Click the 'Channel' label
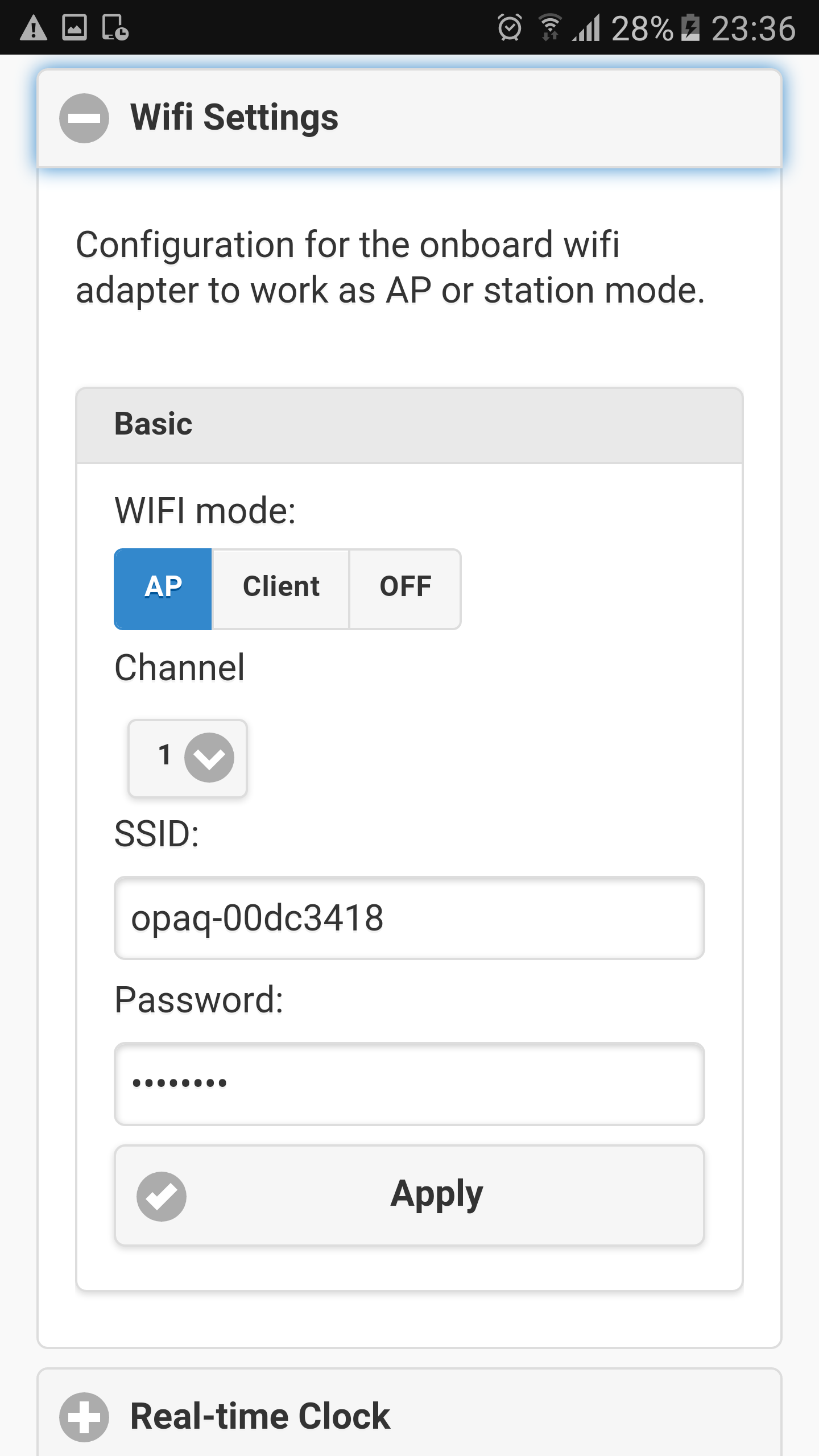Screen dimensions: 819x1456 click(x=180, y=667)
